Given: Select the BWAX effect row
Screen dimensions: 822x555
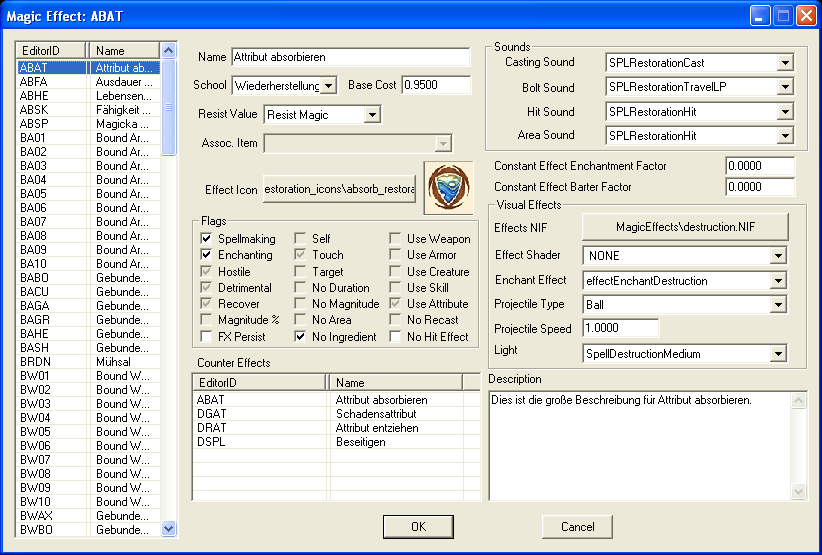Looking at the screenshot, I should pos(88,516).
